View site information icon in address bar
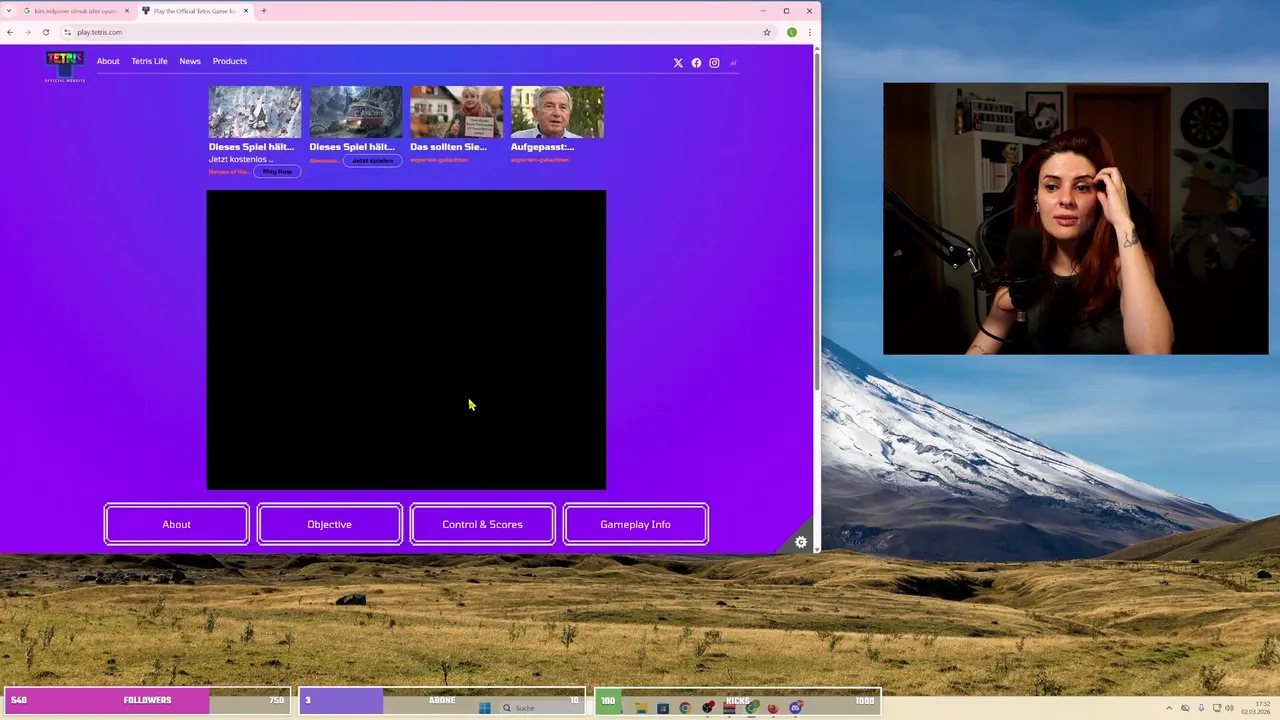 tap(67, 32)
